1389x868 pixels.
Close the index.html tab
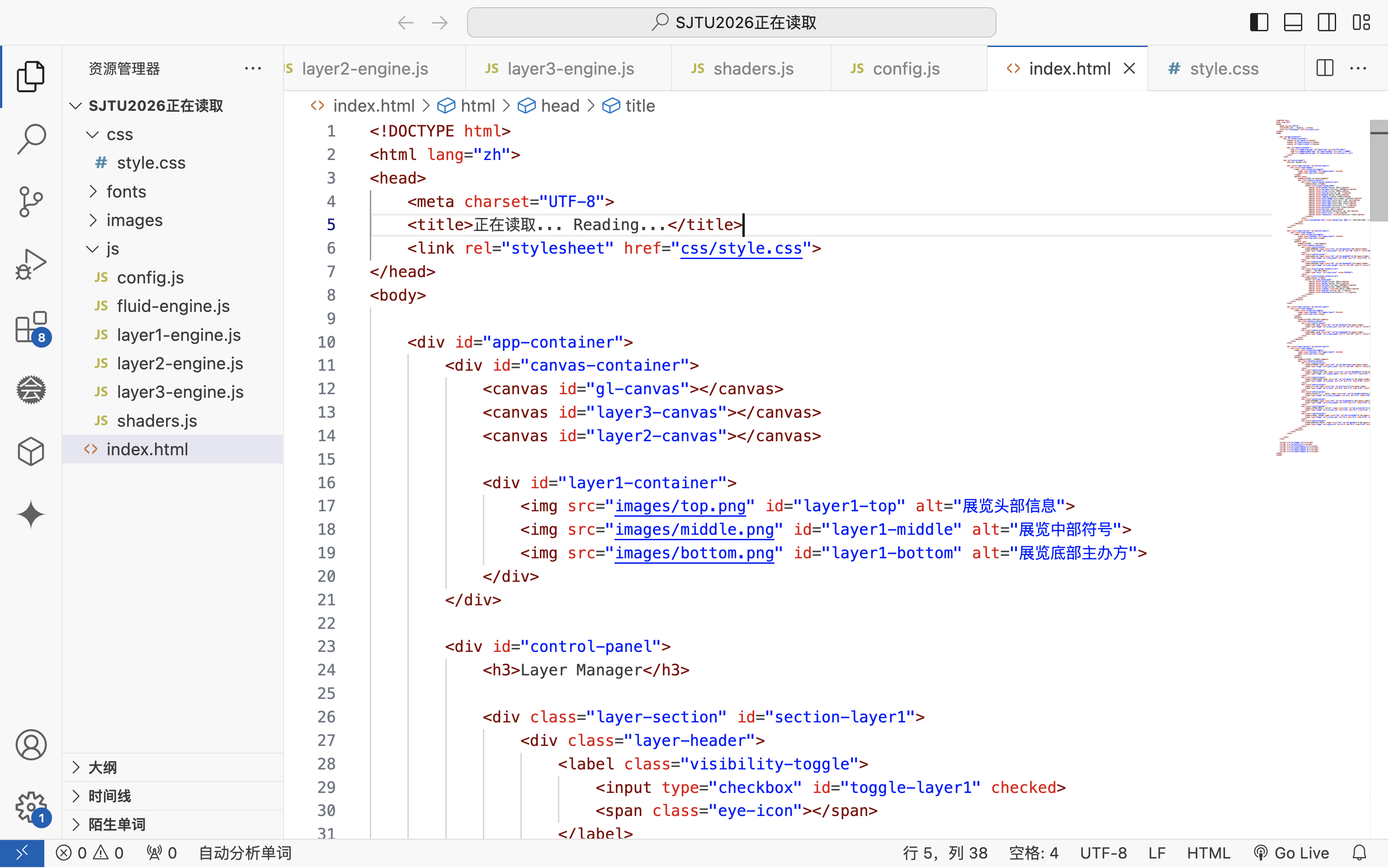click(x=1129, y=68)
